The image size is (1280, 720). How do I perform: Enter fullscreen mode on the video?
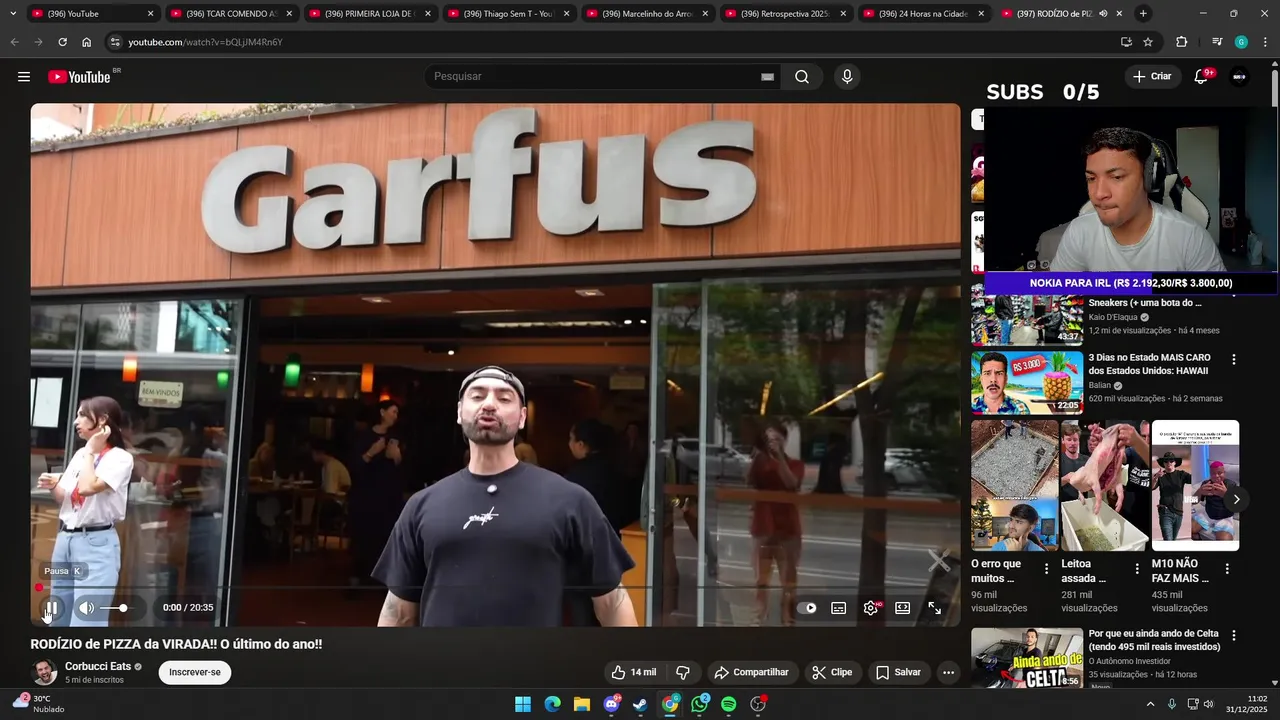[934, 608]
